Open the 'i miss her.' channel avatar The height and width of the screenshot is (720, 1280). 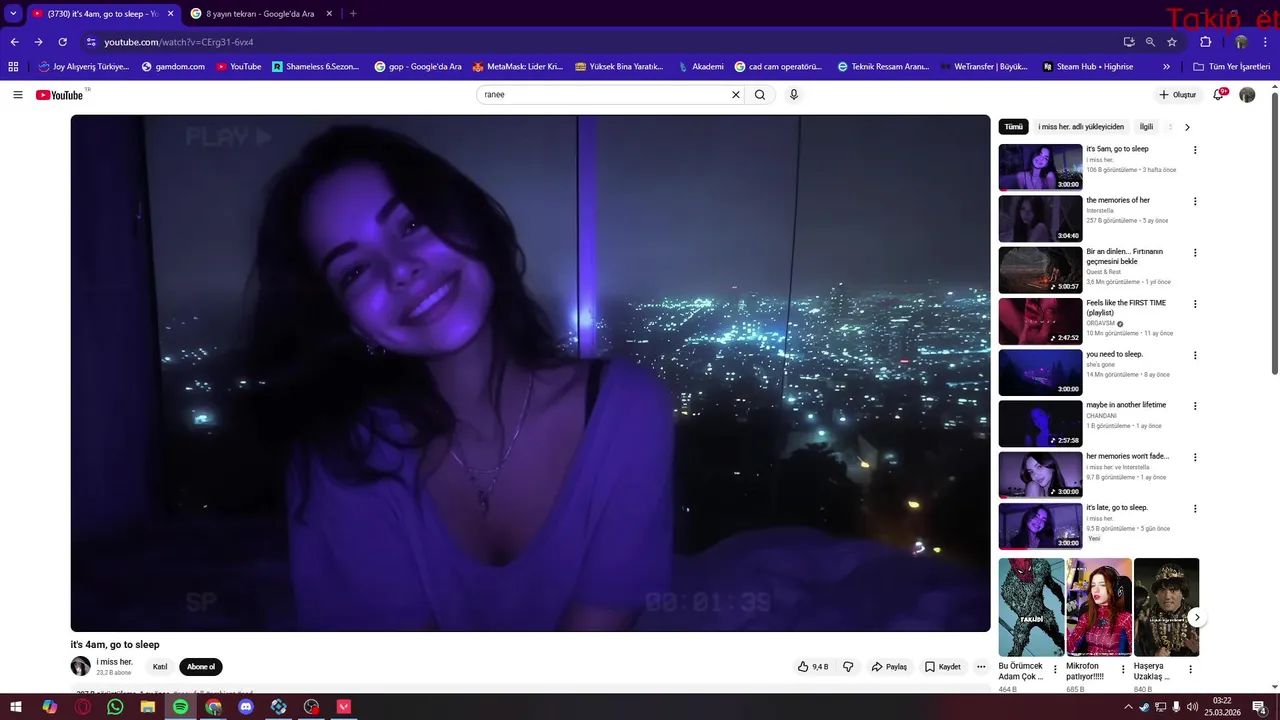(x=80, y=666)
